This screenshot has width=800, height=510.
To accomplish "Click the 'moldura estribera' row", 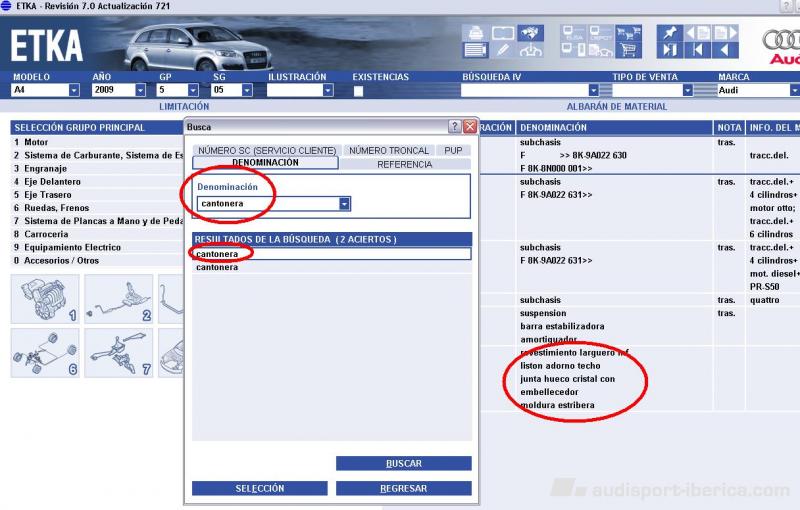I will click(557, 405).
